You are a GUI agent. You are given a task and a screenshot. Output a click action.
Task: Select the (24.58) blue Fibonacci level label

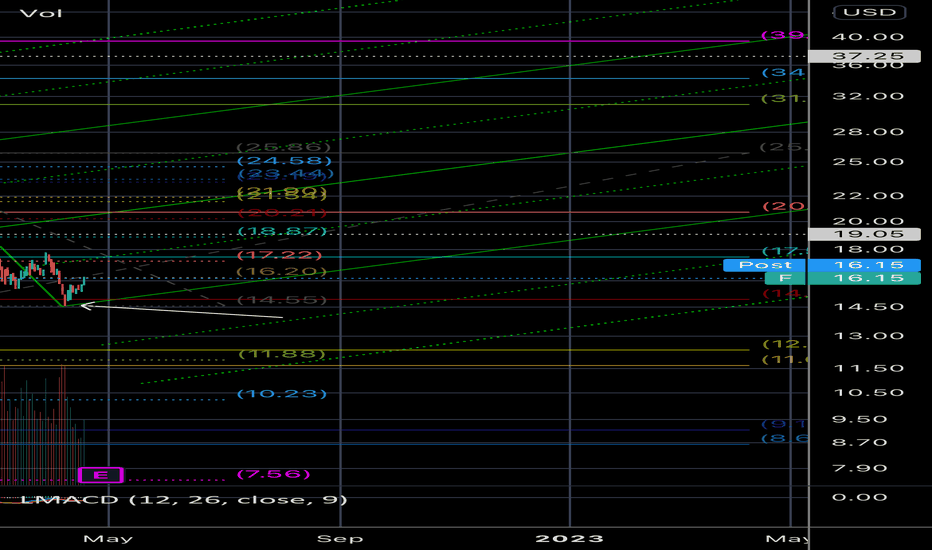click(x=284, y=161)
